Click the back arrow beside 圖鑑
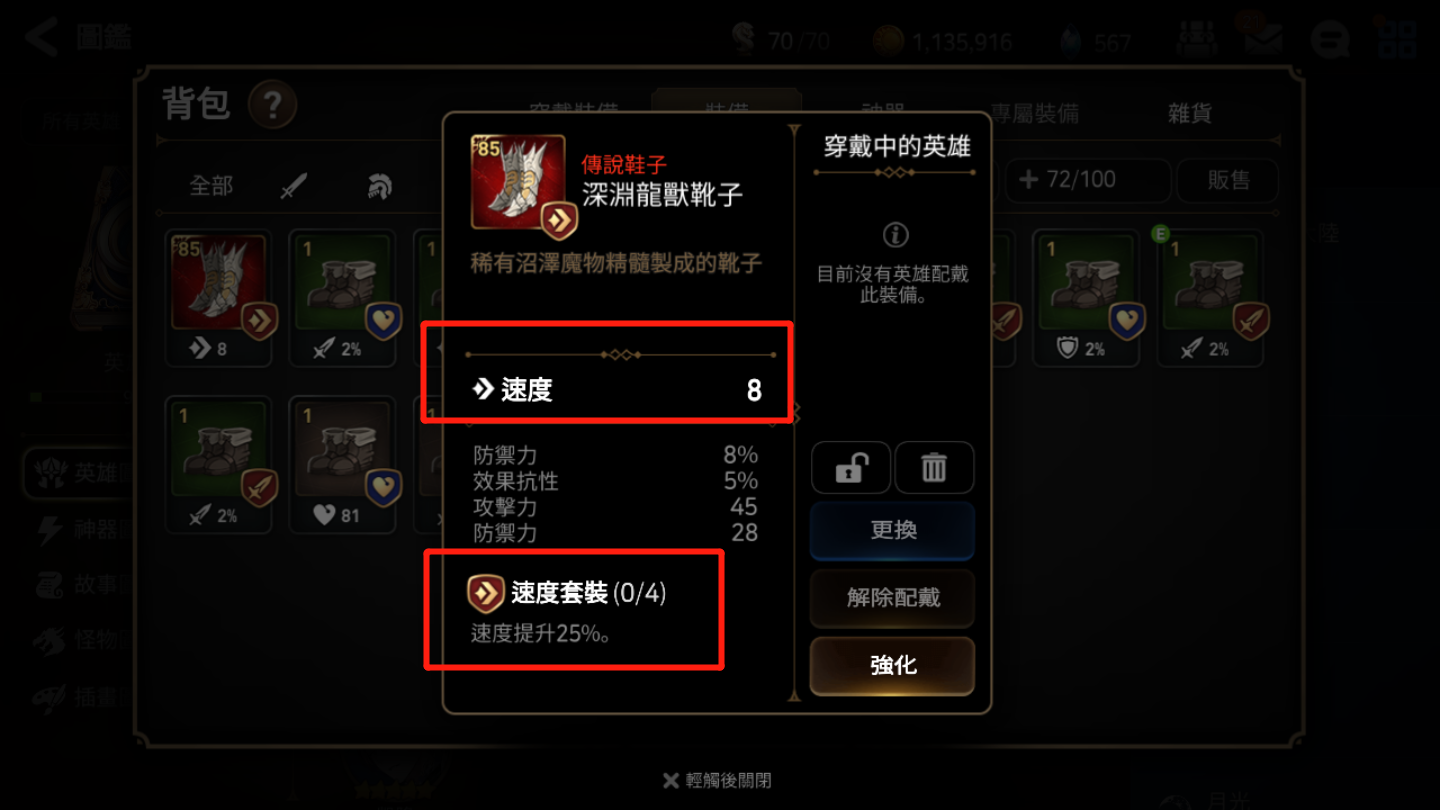 coord(42,37)
